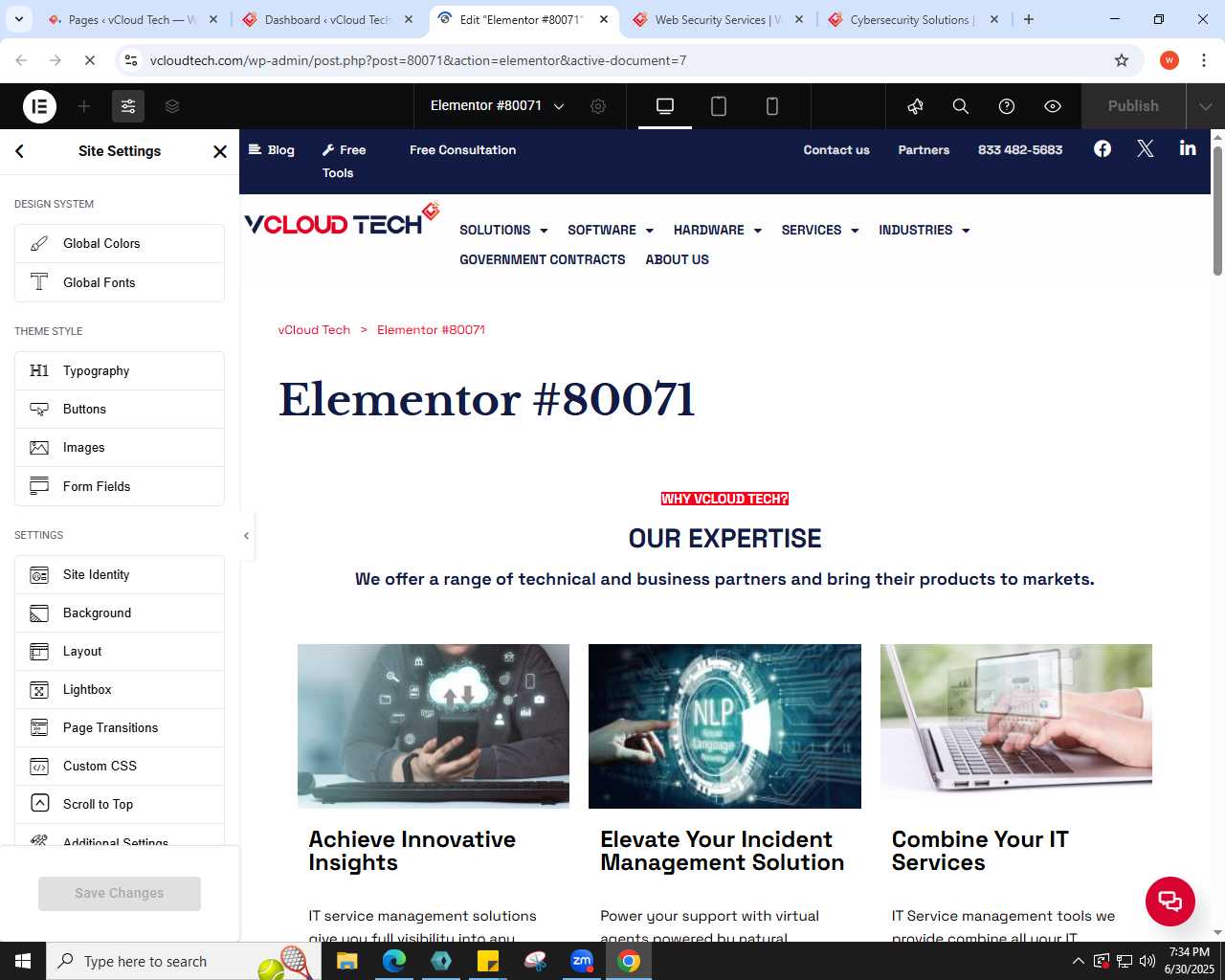The width and height of the screenshot is (1225, 980).
Task: Open Layout settings
Action: 120,651
